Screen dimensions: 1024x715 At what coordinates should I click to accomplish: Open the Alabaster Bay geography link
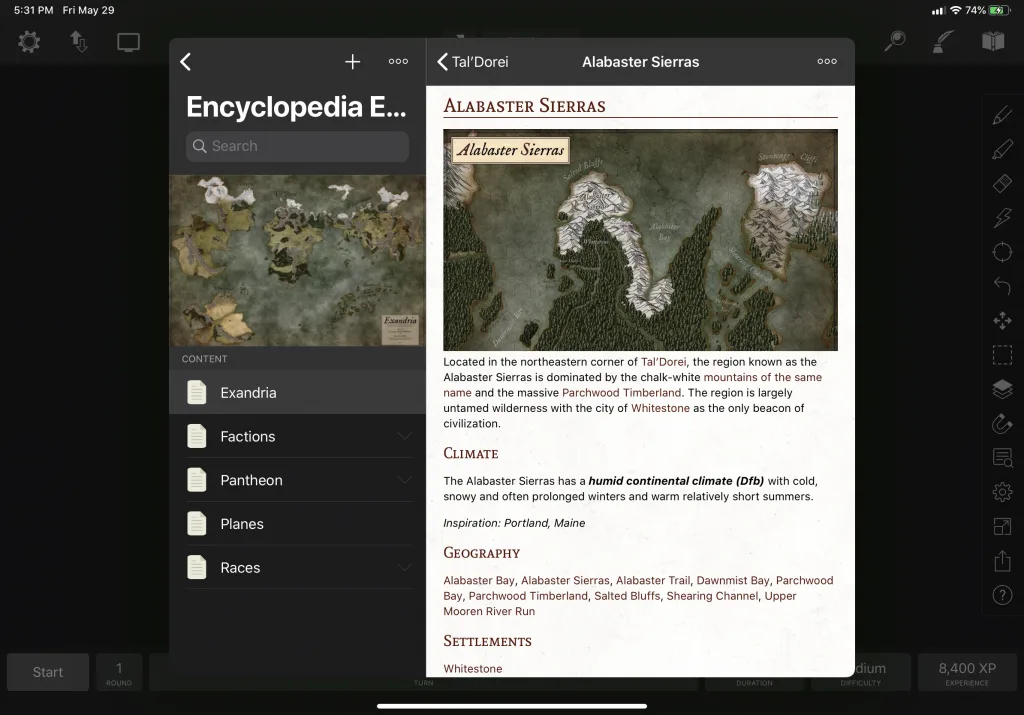click(x=479, y=580)
